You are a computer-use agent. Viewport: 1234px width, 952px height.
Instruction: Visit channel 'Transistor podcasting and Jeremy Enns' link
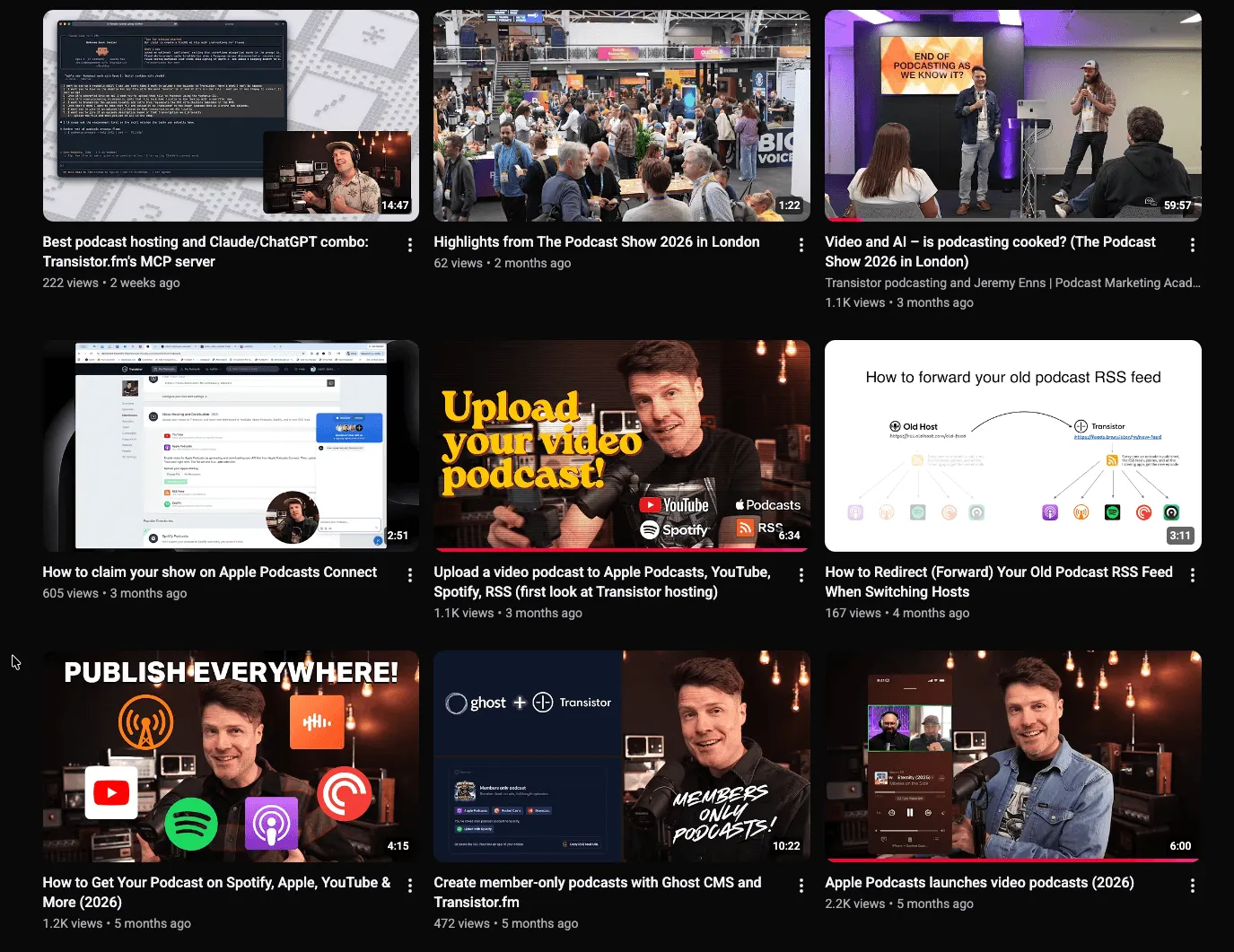tap(1012, 283)
